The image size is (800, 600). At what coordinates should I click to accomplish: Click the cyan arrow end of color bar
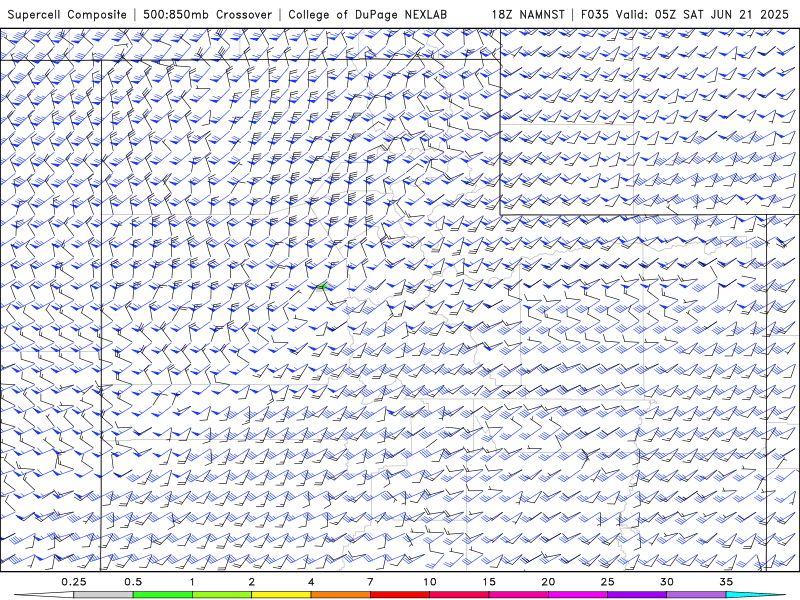coord(755,595)
